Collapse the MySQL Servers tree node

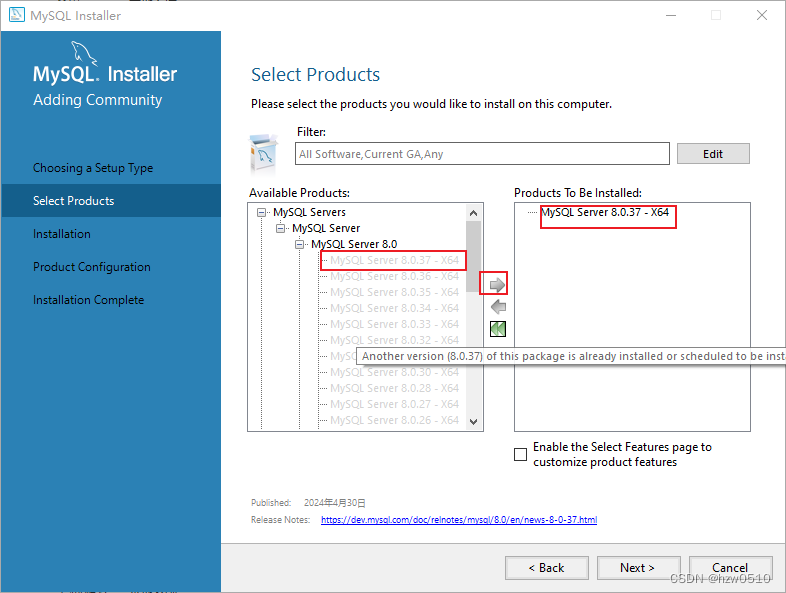tap(261, 213)
